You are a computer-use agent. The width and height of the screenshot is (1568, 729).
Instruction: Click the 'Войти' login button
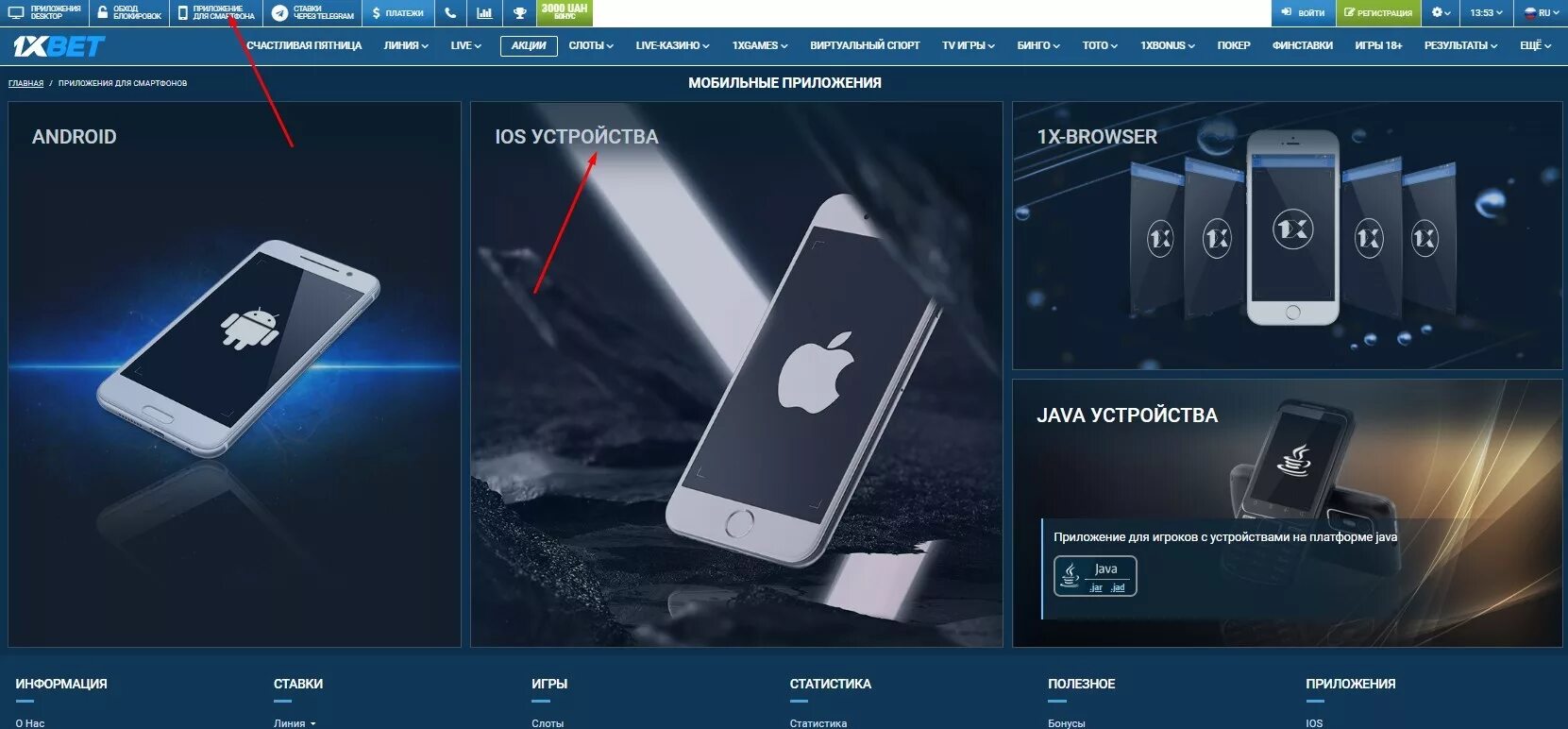(x=1303, y=13)
